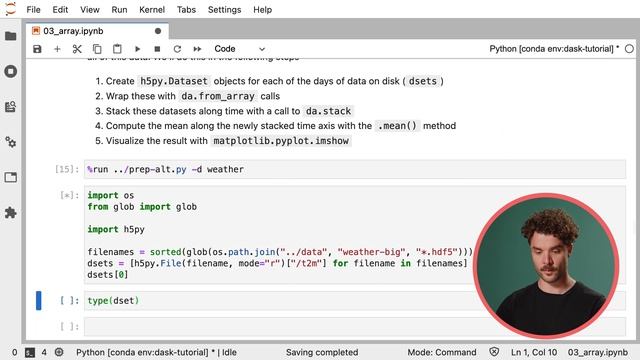The height and width of the screenshot is (360, 640).
Task: Open the Kernel menu
Action: click(x=152, y=9)
